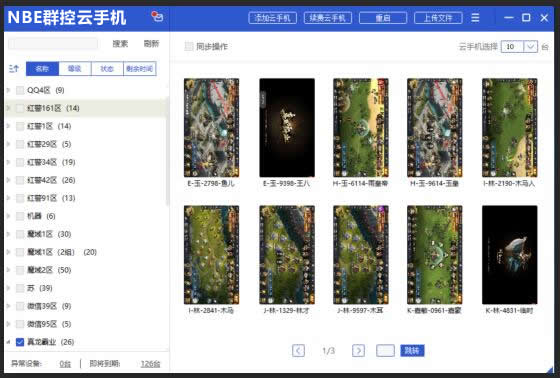Image resolution: width=560 pixels, height=378 pixels.
Task: Check the 红警161区 (14) group checkbox
Action: [20, 108]
